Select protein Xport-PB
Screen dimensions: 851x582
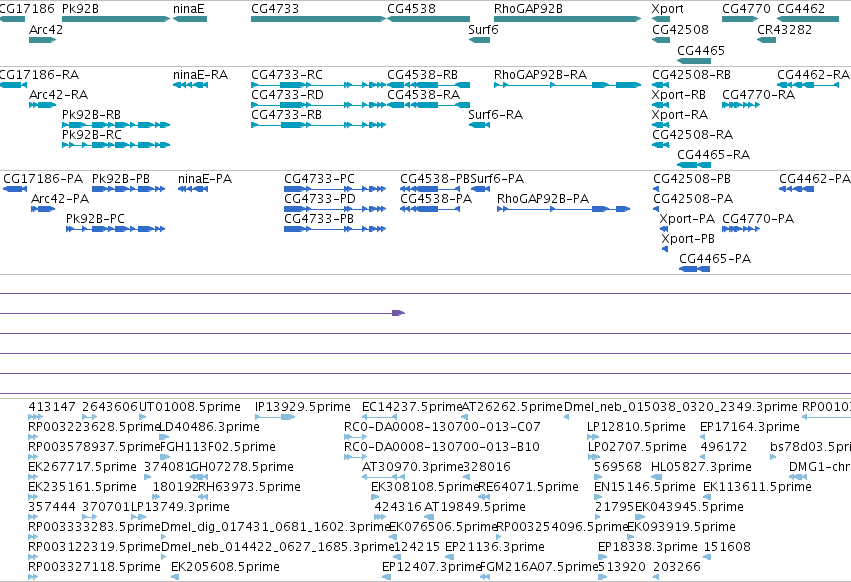click(665, 249)
